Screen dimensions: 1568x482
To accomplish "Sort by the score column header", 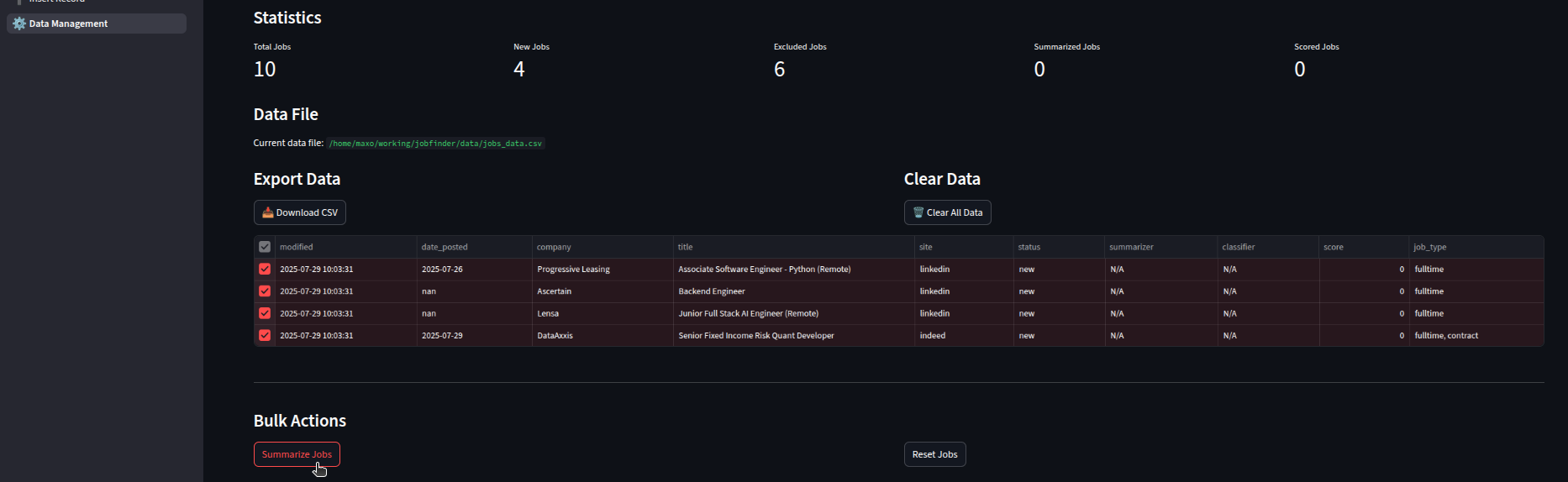I will pyautogui.click(x=1334, y=247).
